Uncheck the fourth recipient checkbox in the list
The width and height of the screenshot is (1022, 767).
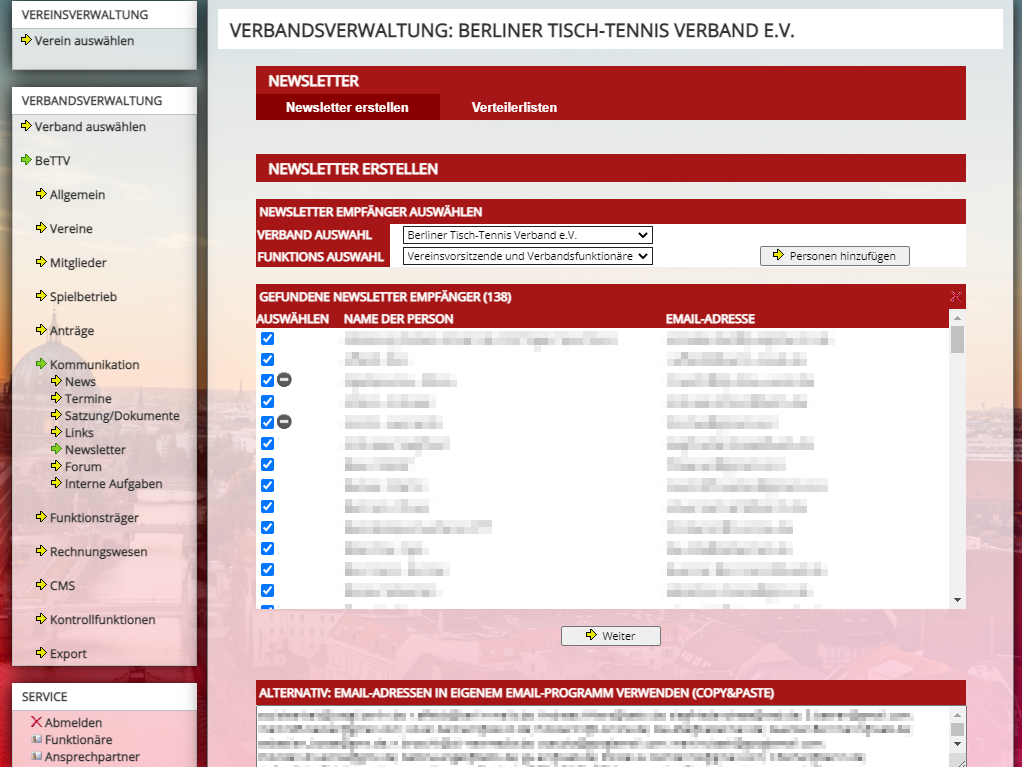click(267, 401)
